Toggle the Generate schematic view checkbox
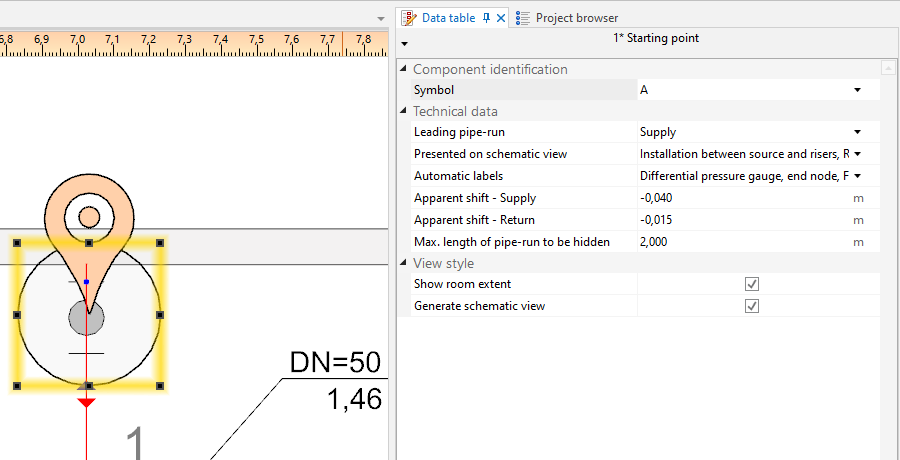The image size is (900, 460). [x=752, y=306]
